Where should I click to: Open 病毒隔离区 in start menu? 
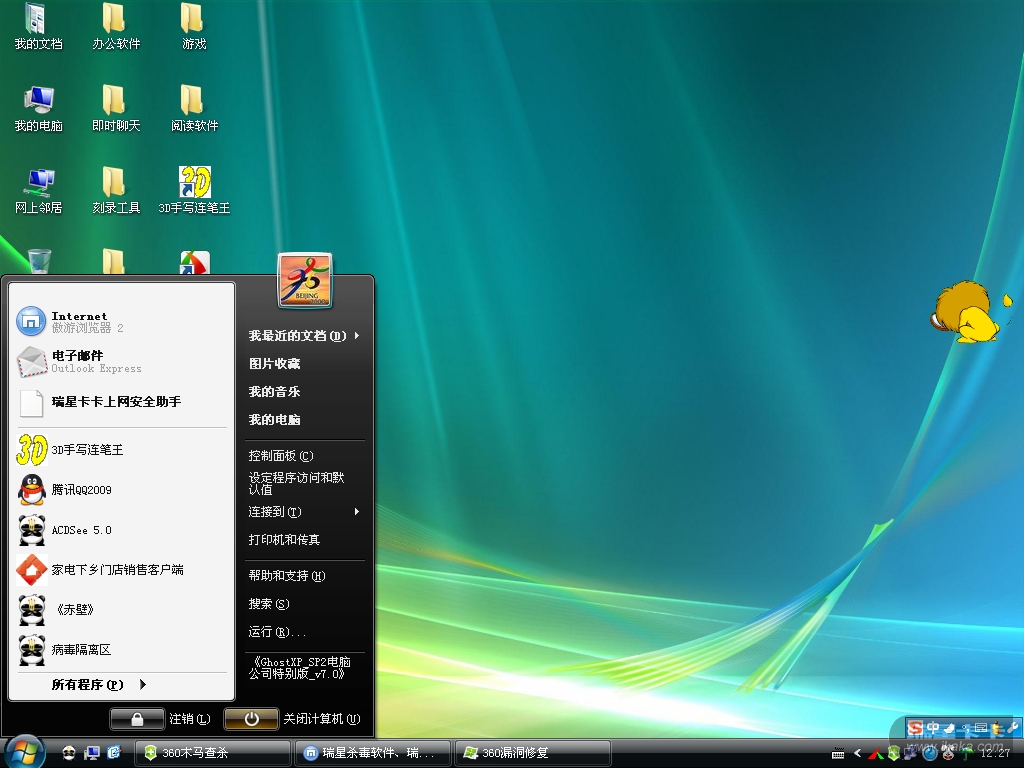tap(121, 649)
